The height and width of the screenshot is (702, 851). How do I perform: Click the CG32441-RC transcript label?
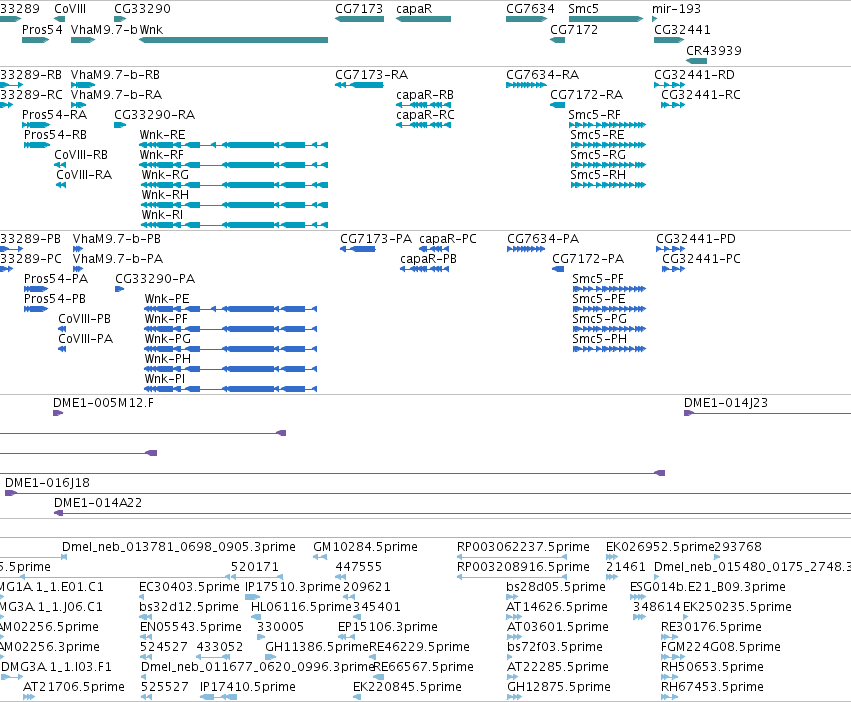pyautogui.click(x=701, y=94)
